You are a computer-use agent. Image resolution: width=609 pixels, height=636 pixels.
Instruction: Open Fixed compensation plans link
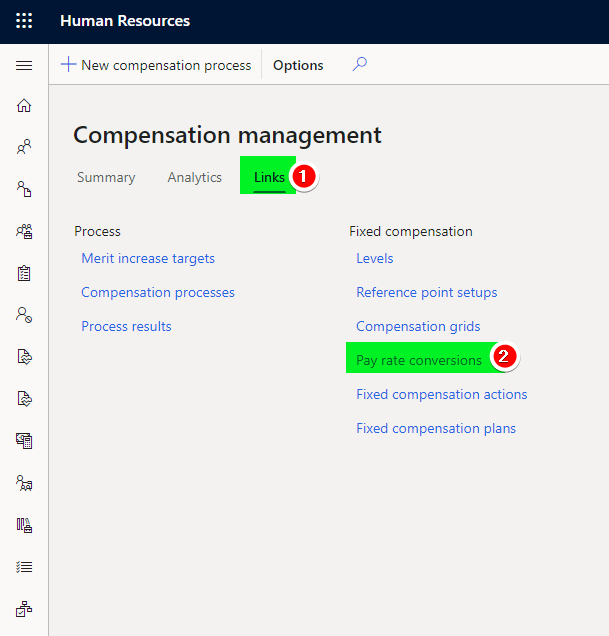point(436,428)
